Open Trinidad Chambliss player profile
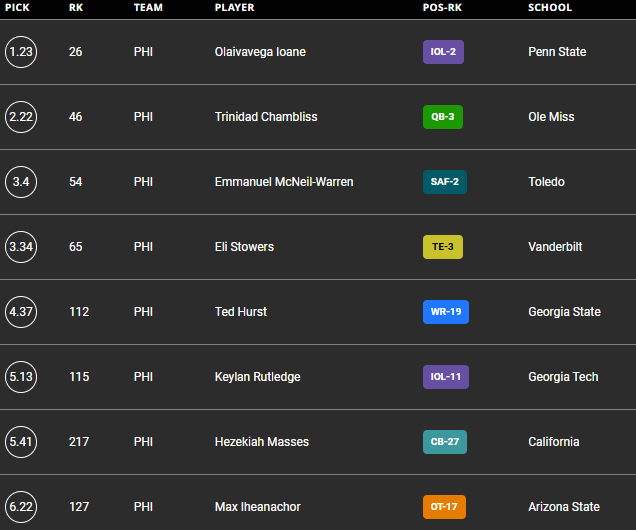The image size is (636, 530). (266, 117)
